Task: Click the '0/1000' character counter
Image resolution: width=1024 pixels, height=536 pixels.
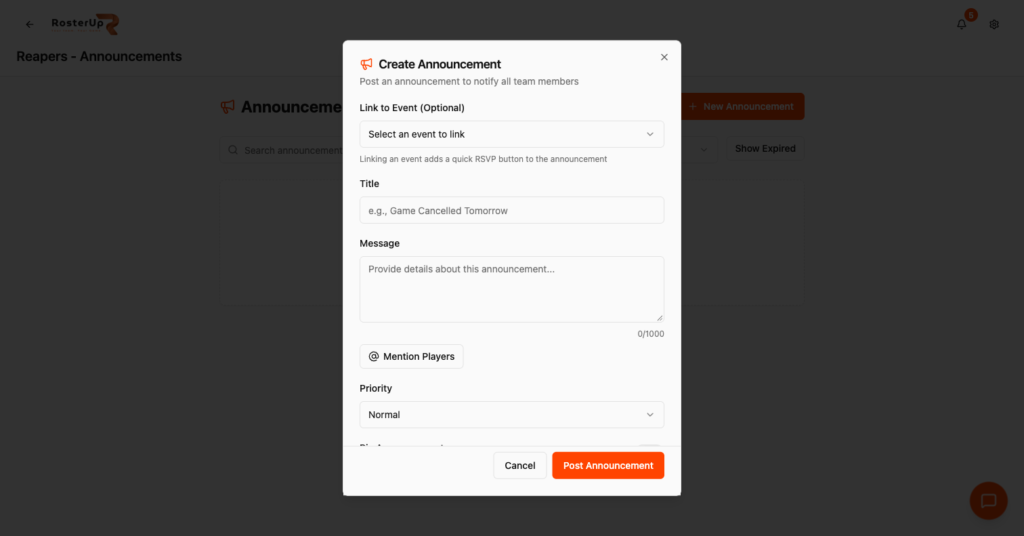Action: pyautogui.click(x=650, y=334)
